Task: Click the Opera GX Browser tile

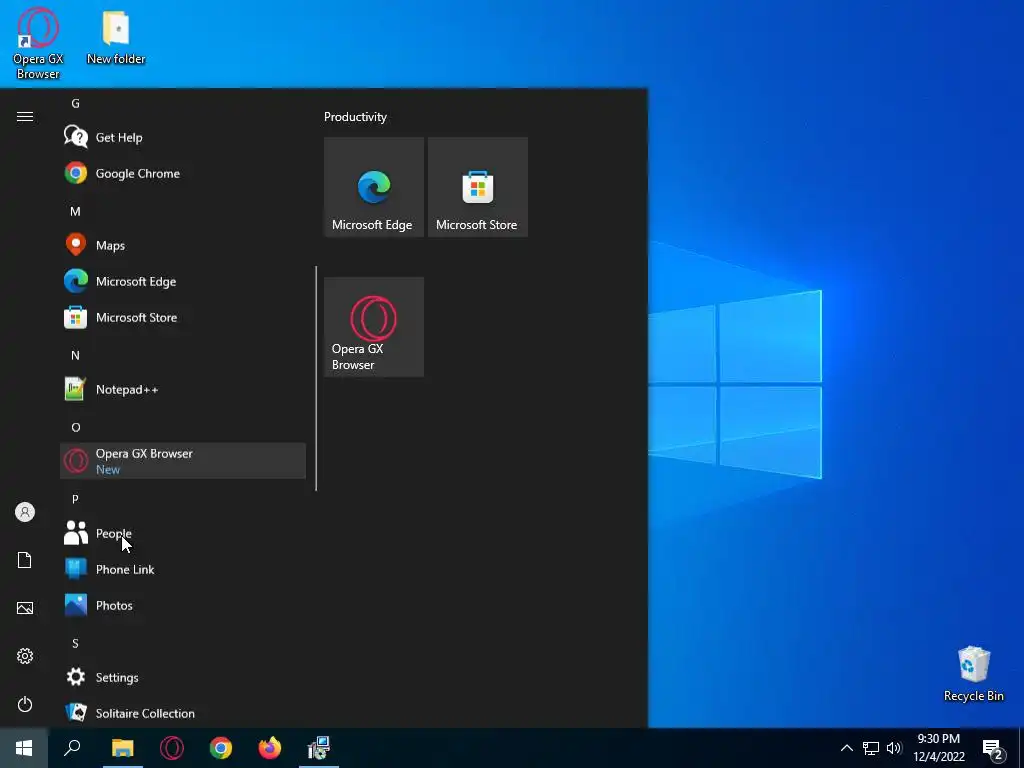Action: [x=374, y=327]
